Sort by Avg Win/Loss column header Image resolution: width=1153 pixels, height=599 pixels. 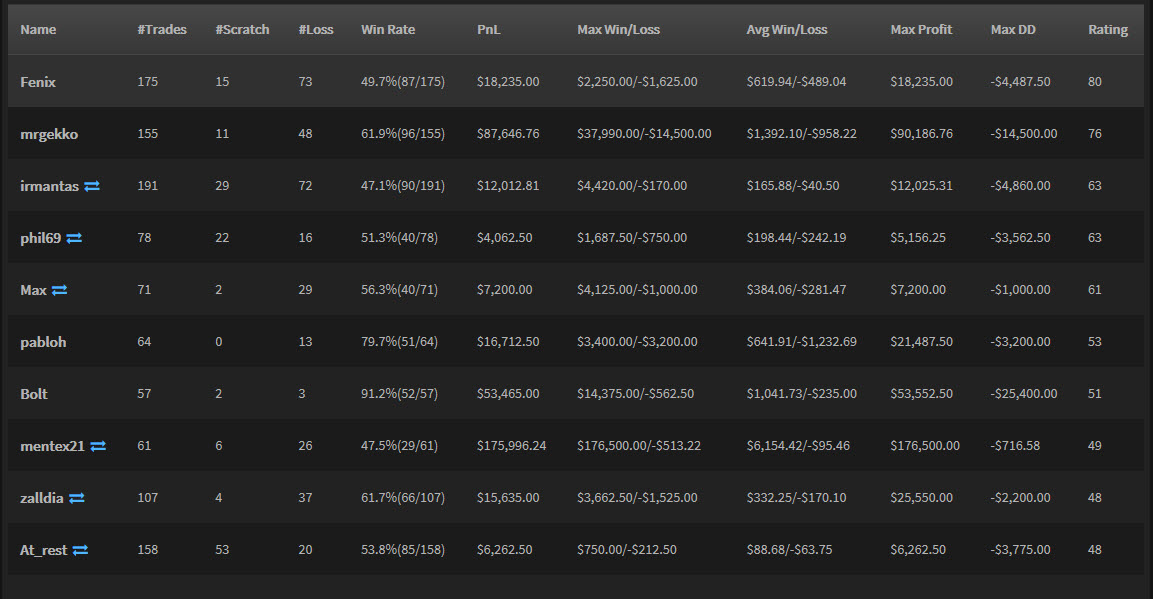pyautogui.click(x=787, y=29)
